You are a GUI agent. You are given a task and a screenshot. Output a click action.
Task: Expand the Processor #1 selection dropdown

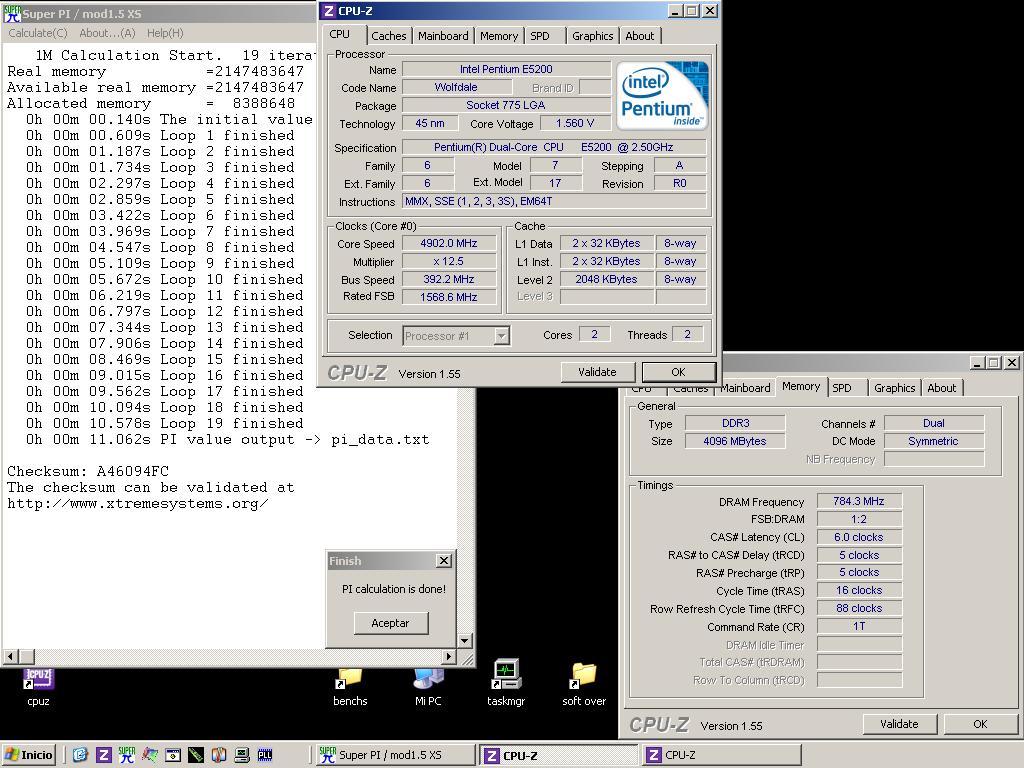tap(501, 336)
